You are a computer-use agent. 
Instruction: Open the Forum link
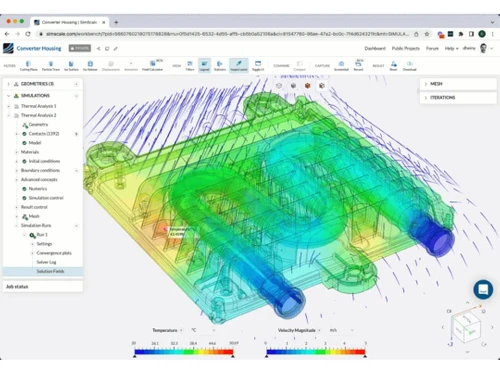[432, 48]
